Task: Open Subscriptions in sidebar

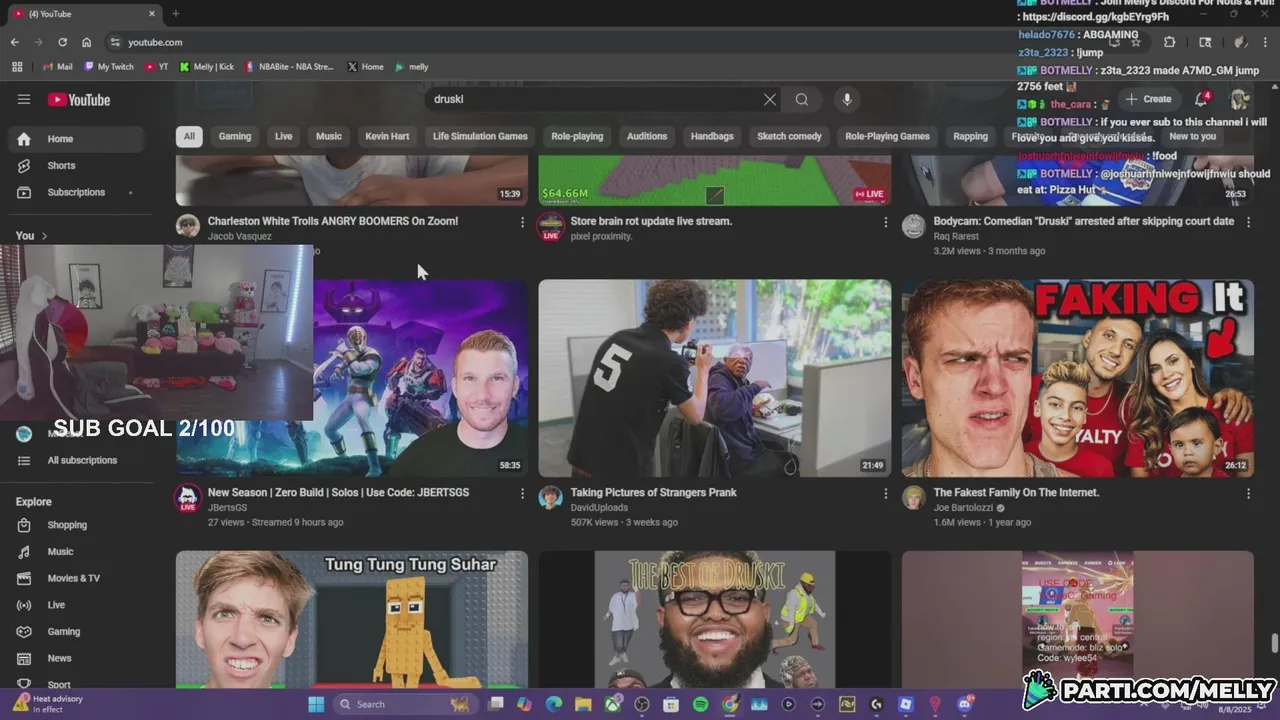Action: click(75, 192)
